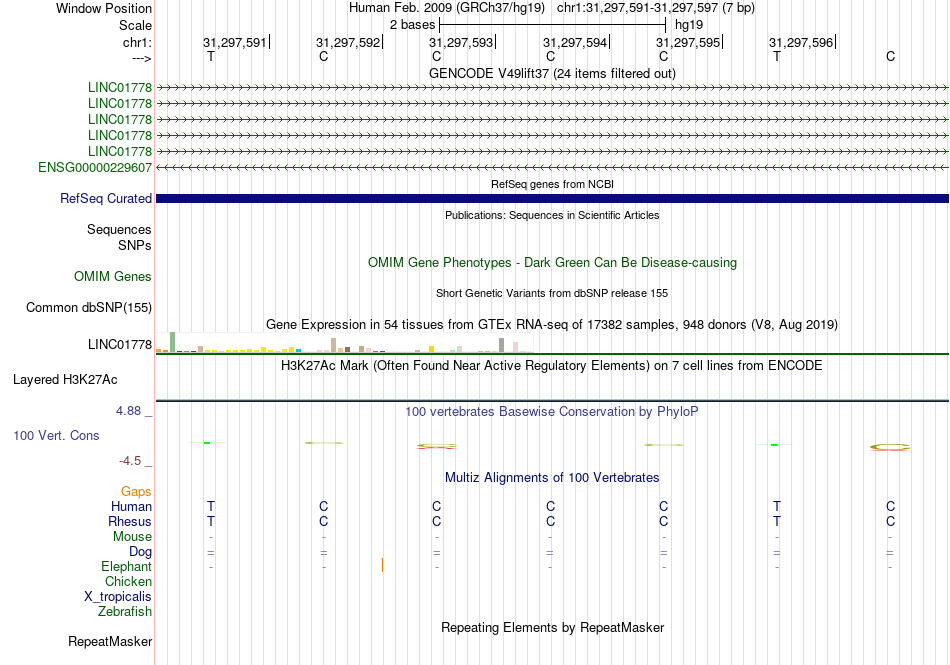This screenshot has width=950, height=665.
Task: Open the GENCODE V49lift37 track title
Action: (552, 73)
